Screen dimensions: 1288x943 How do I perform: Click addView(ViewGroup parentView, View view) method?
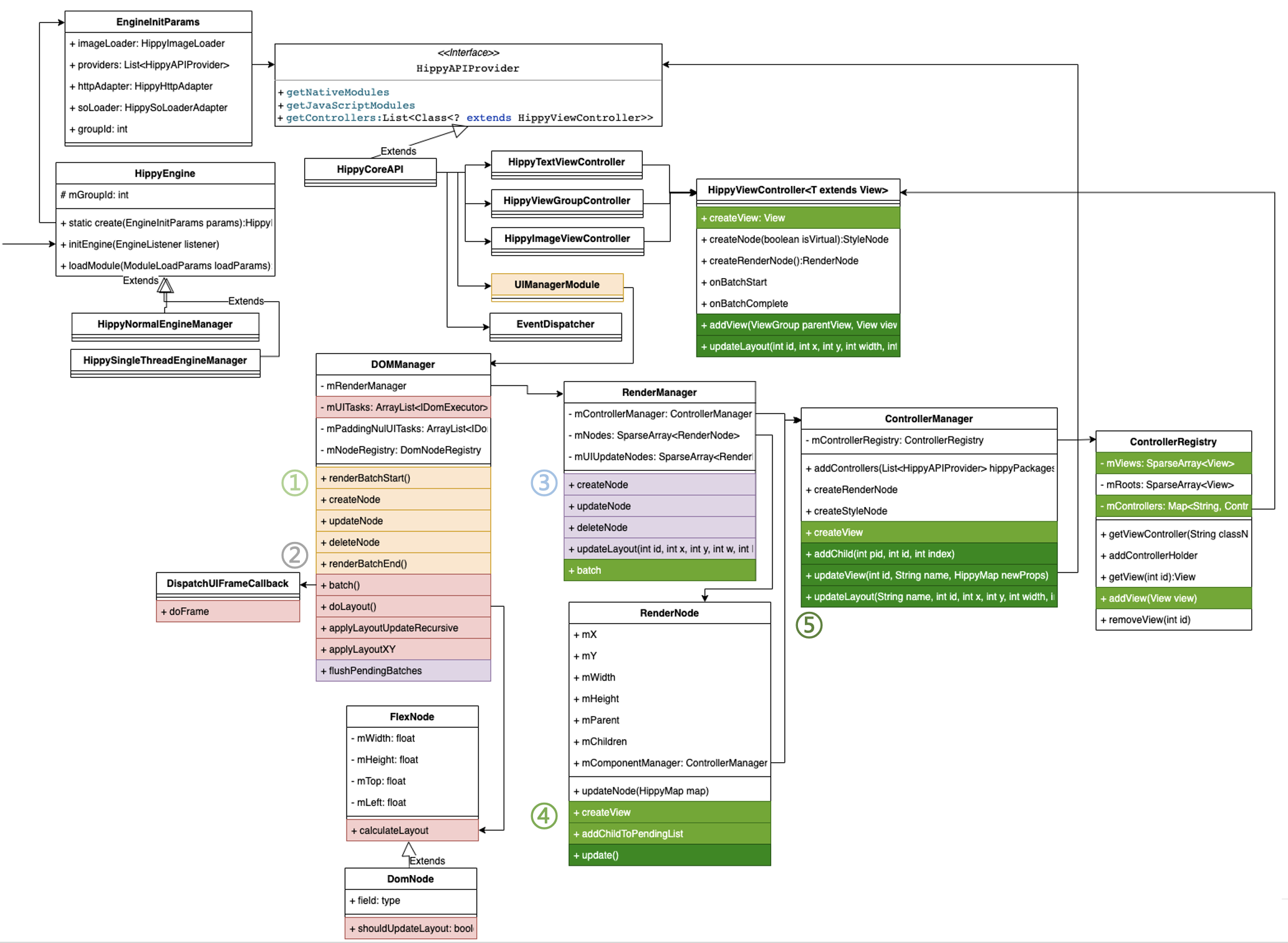(x=798, y=325)
